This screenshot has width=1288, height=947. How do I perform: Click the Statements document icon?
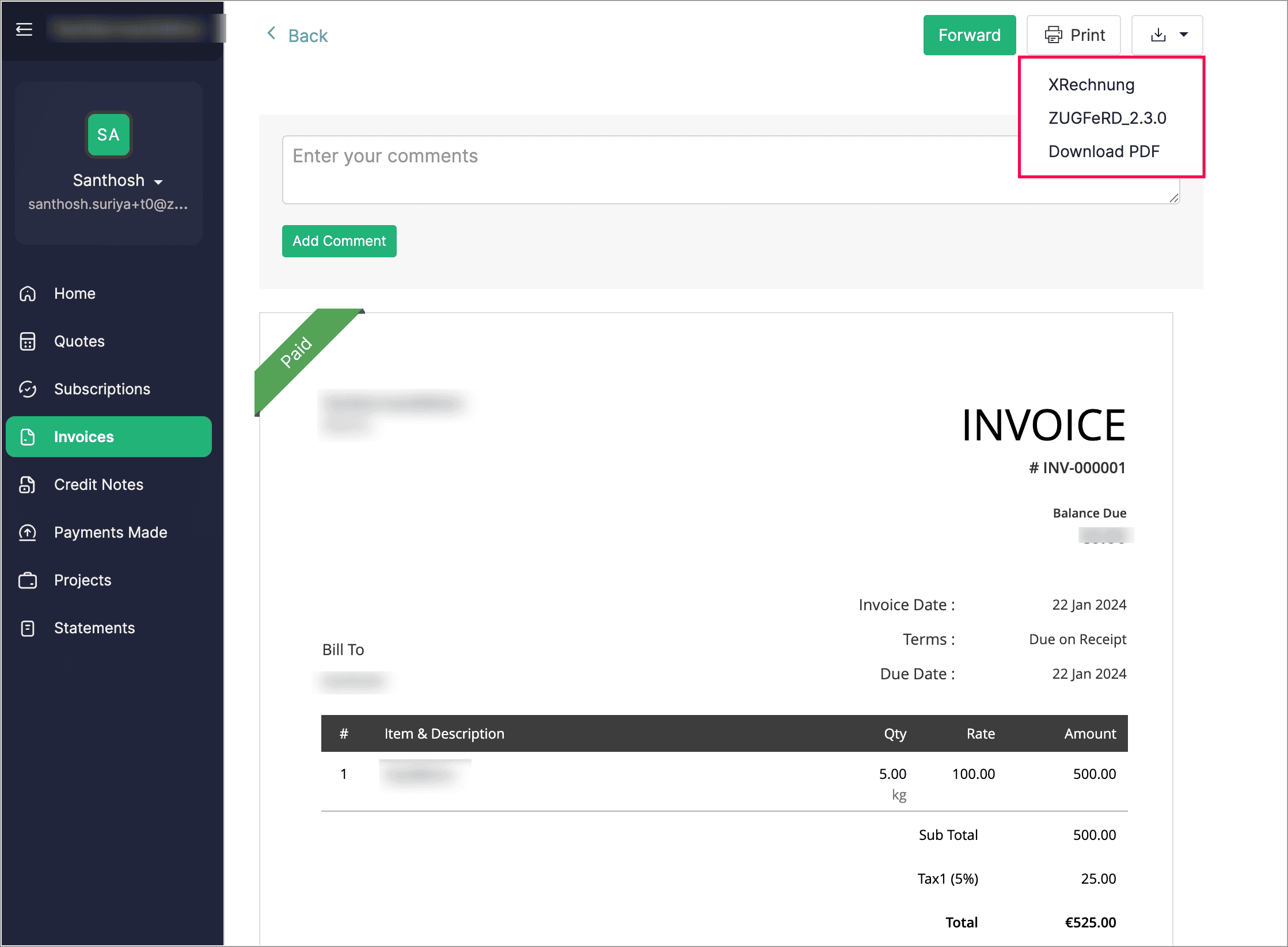pos(28,628)
